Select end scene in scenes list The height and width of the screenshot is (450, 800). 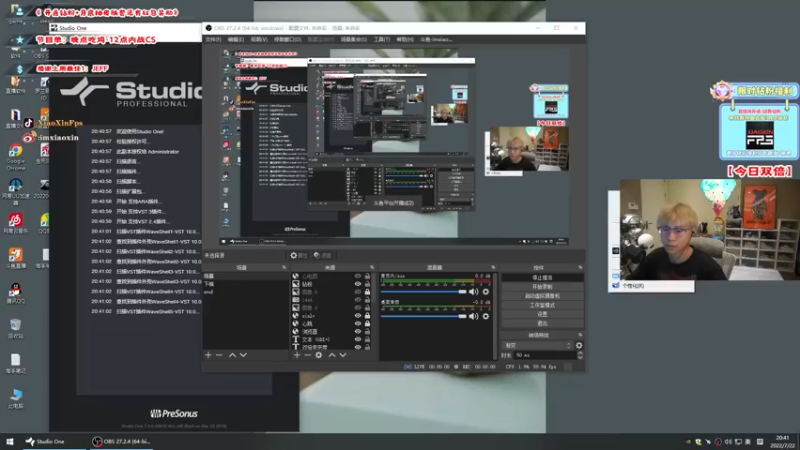tap(245, 292)
